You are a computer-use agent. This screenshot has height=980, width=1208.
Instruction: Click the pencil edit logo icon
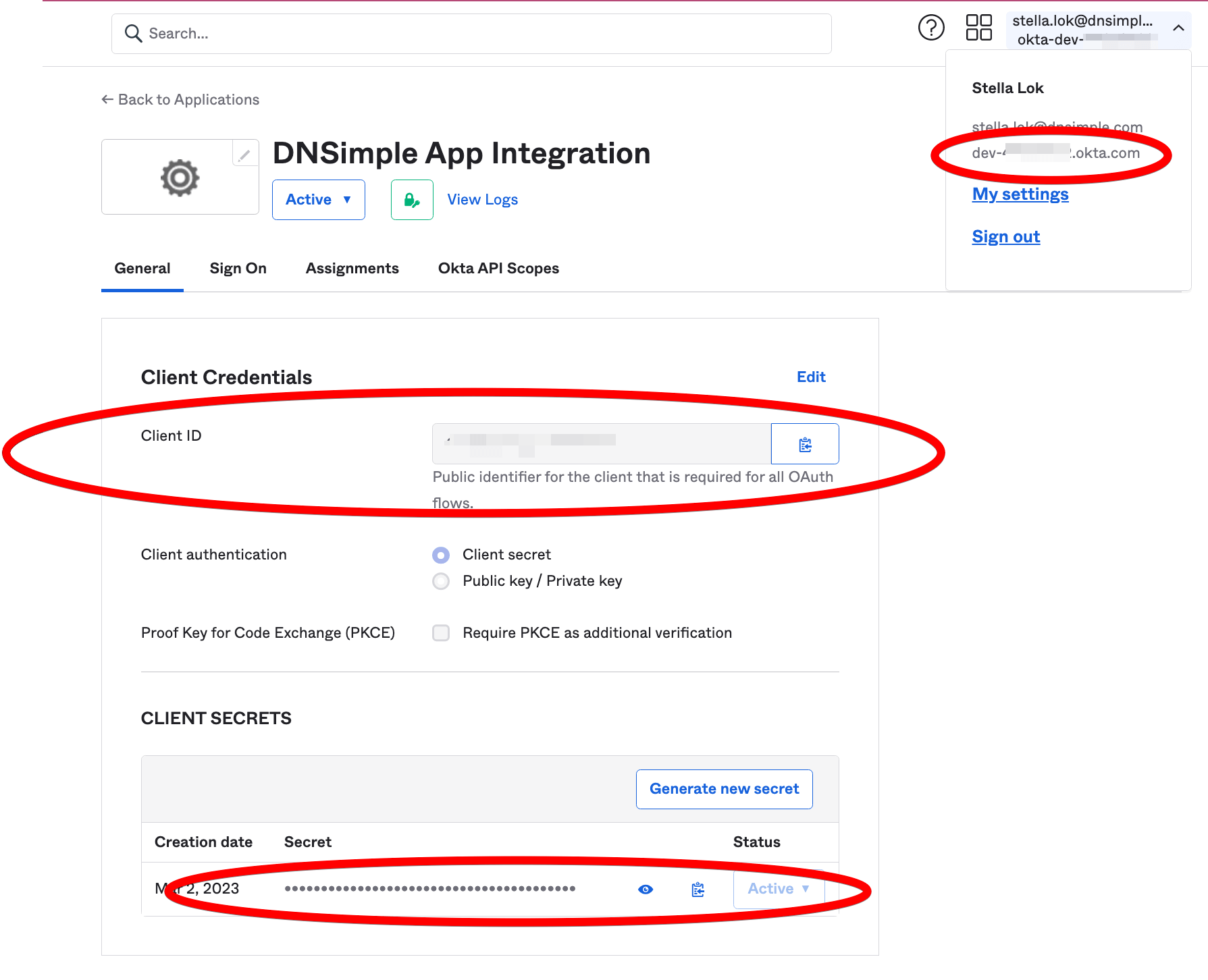(x=244, y=155)
